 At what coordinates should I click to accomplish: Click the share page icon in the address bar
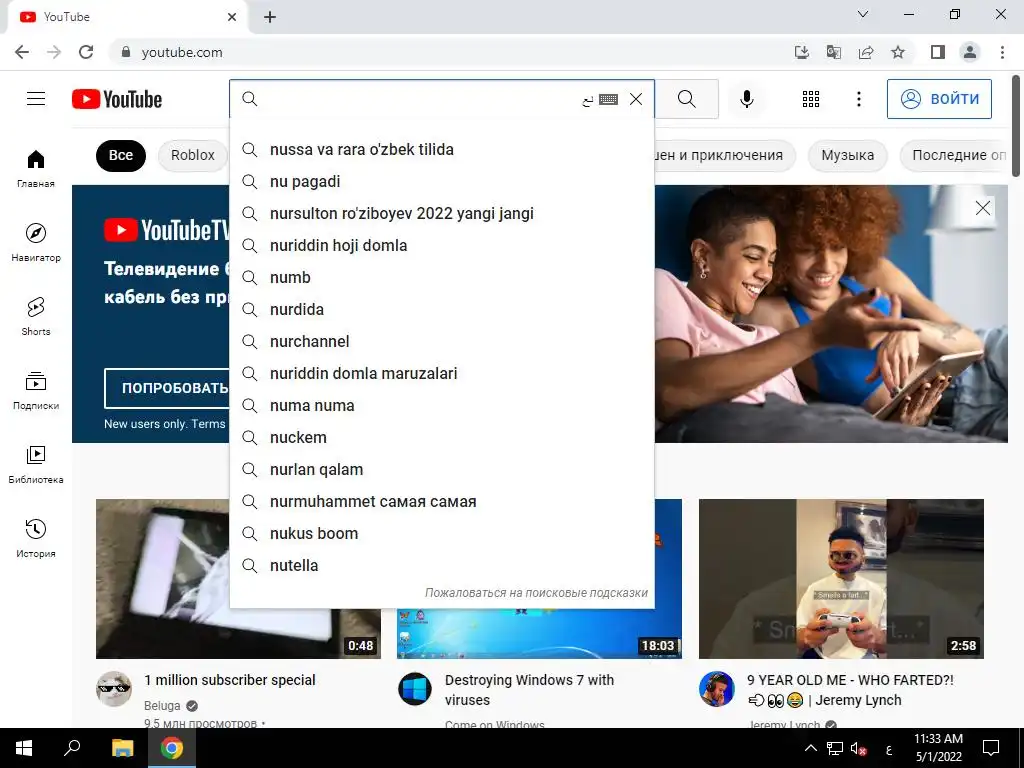pyautogui.click(x=866, y=52)
